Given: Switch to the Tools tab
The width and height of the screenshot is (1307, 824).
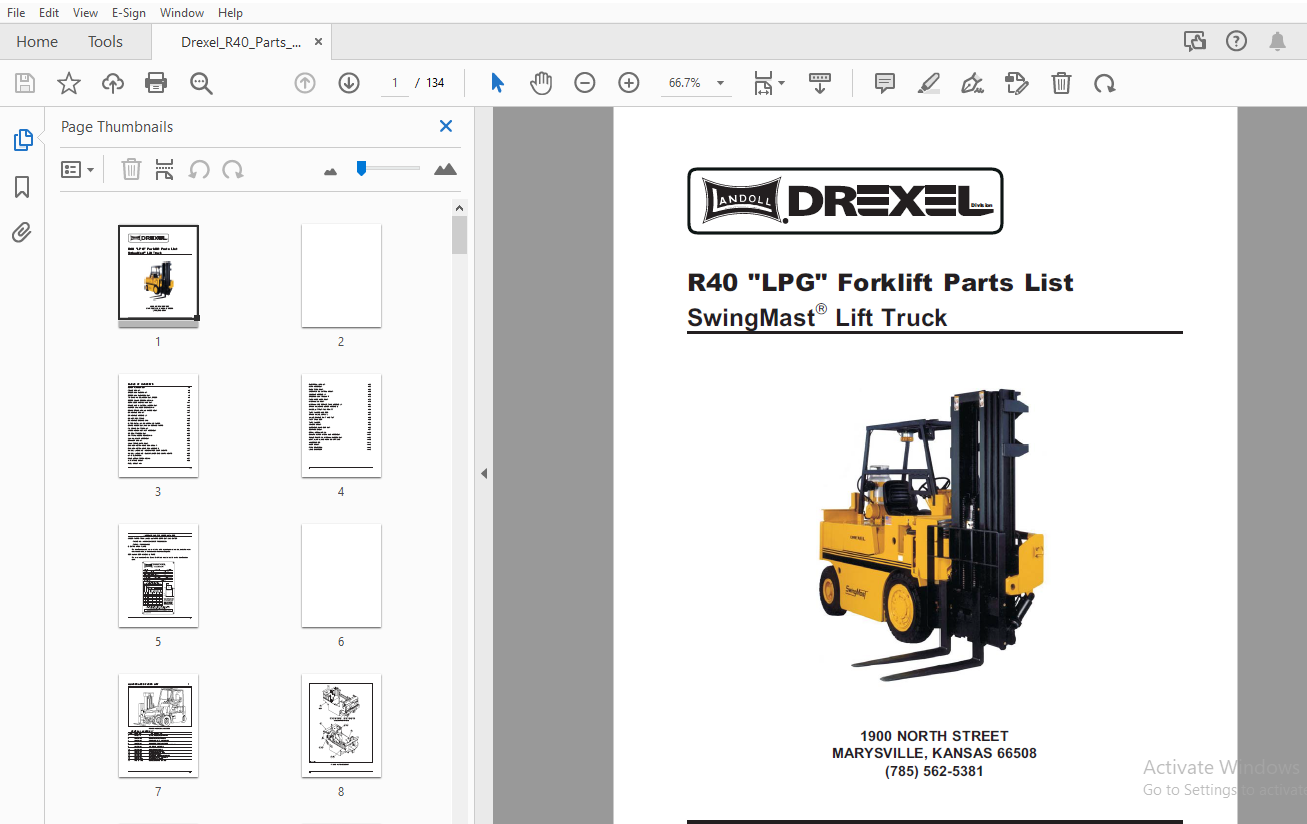Looking at the screenshot, I should (x=105, y=42).
